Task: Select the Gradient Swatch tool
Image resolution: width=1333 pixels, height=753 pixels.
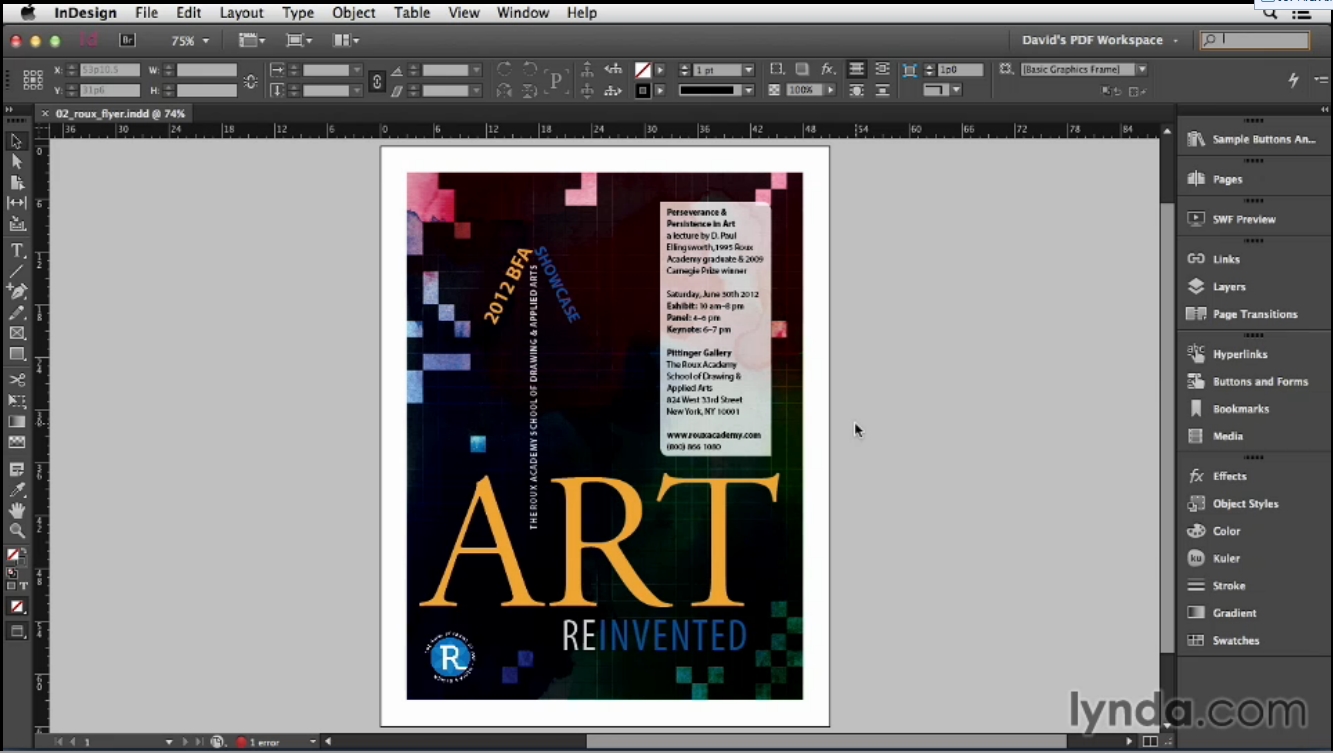Action: point(17,421)
